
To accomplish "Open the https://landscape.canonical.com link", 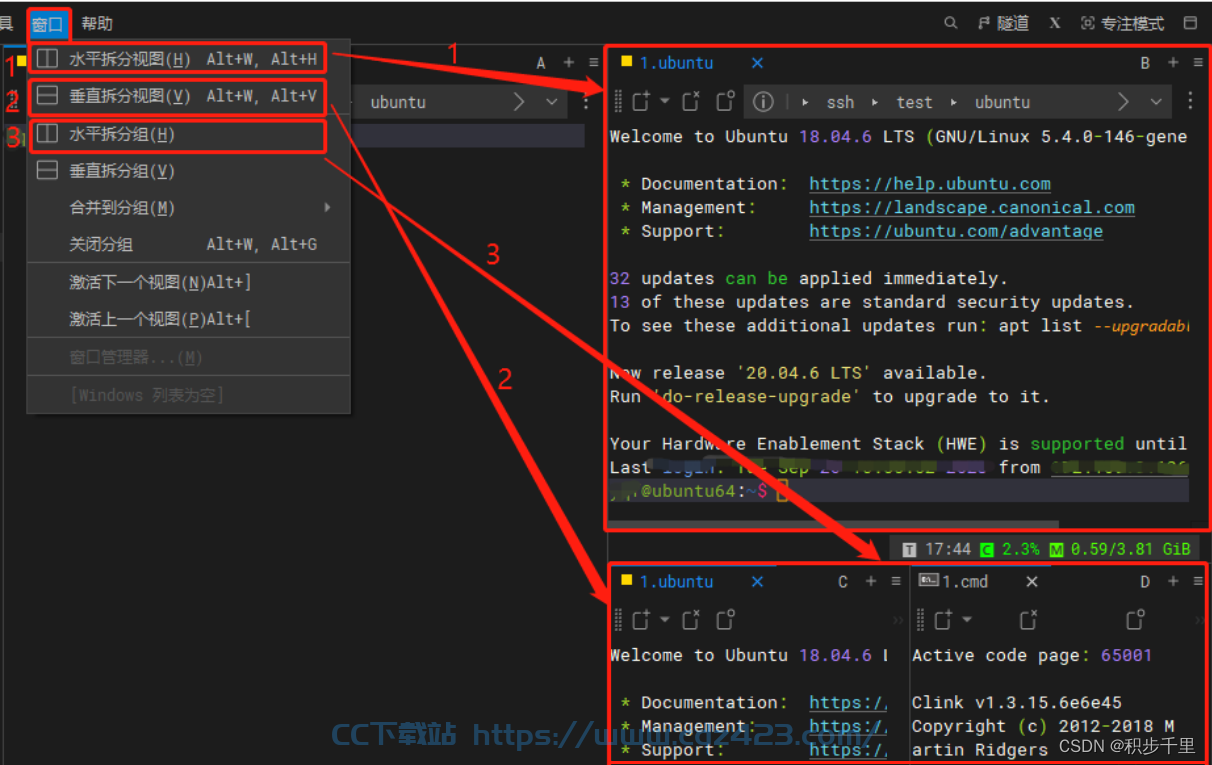I will click(x=972, y=208).
